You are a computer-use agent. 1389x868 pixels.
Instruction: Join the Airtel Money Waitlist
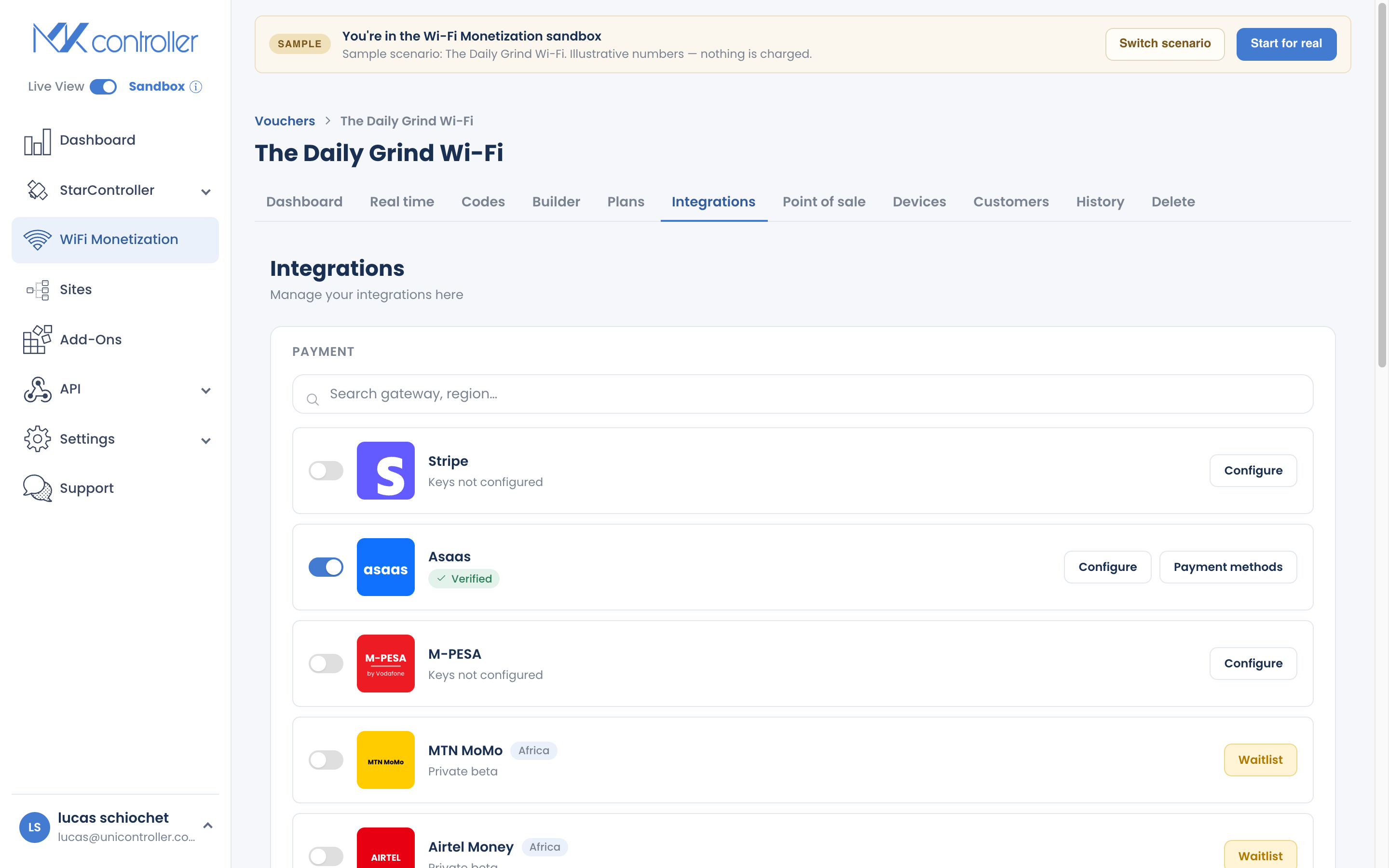click(1260, 855)
